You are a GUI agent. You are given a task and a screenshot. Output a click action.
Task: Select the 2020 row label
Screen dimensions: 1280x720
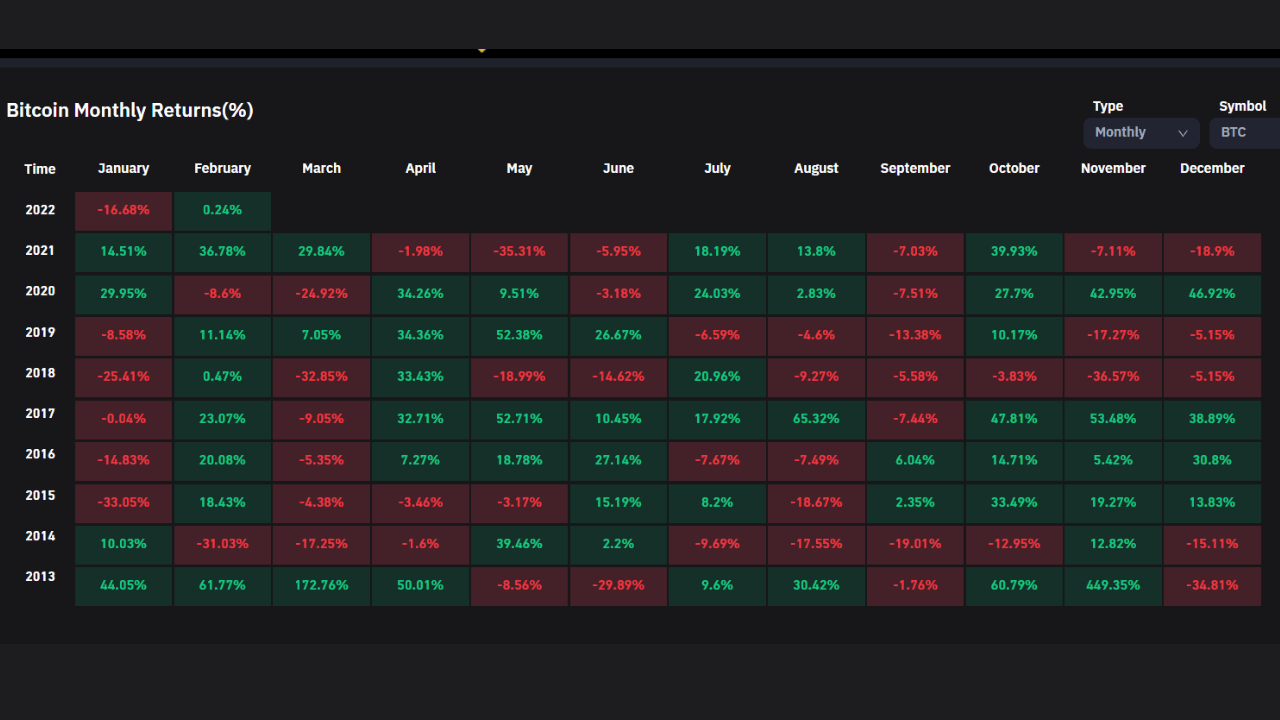[40, 291]
